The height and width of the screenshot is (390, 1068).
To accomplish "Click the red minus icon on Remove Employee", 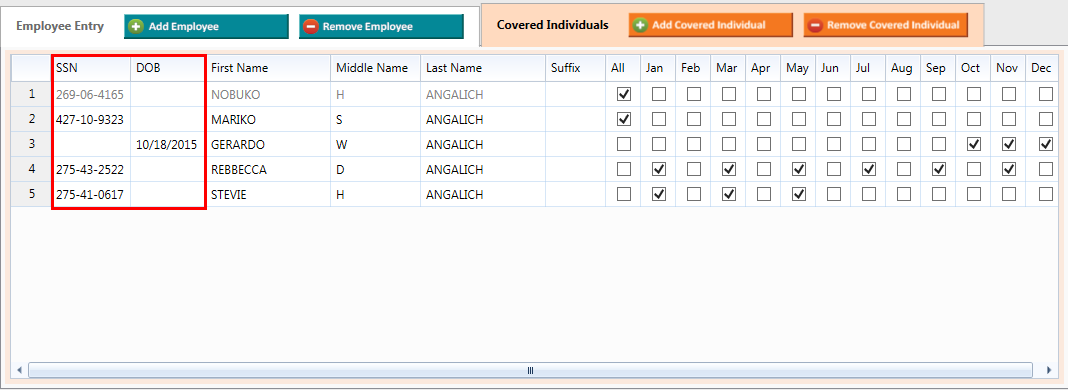I will coord(311,27).
